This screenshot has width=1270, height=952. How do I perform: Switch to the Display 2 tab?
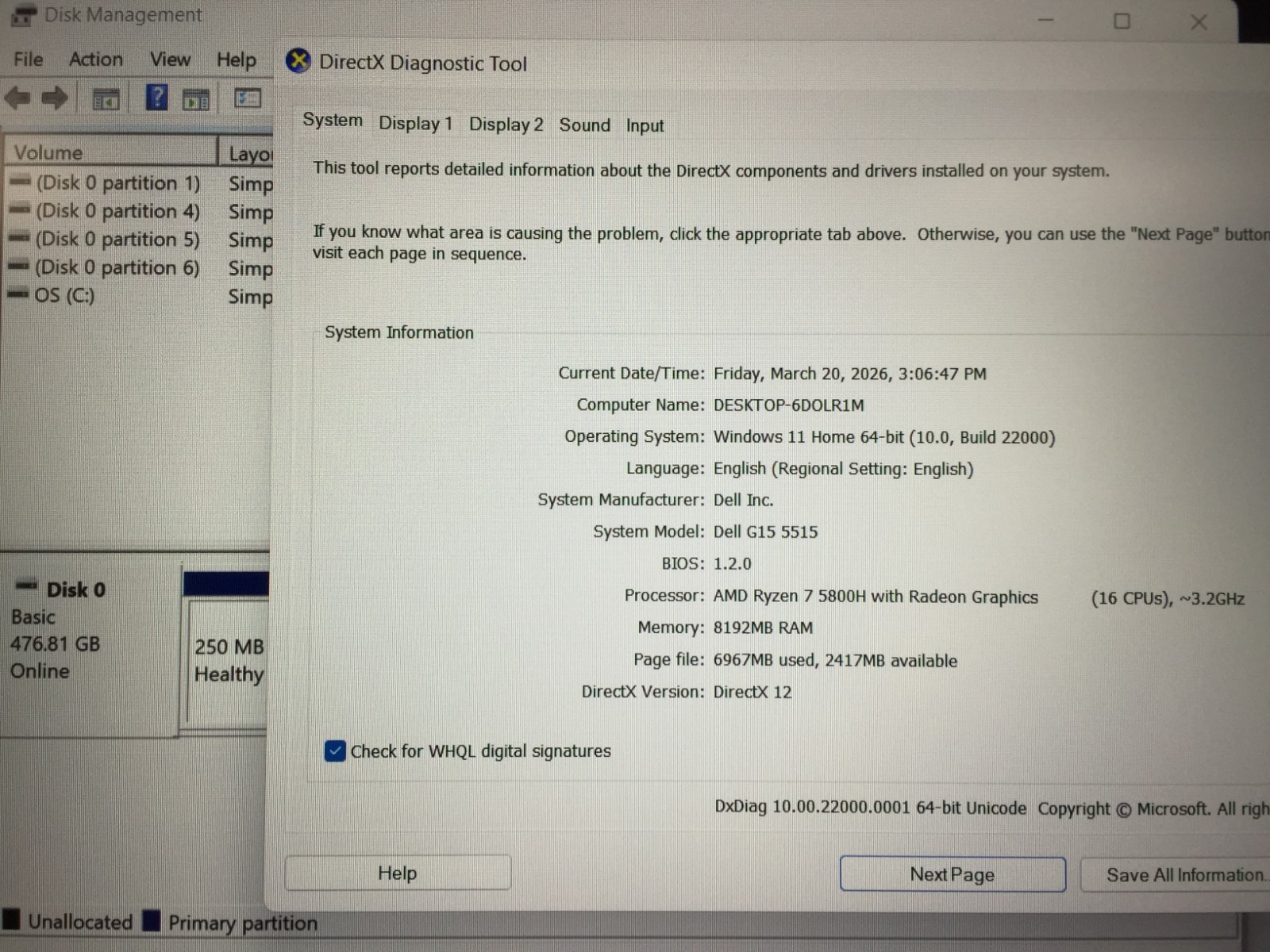click(506, 124)
